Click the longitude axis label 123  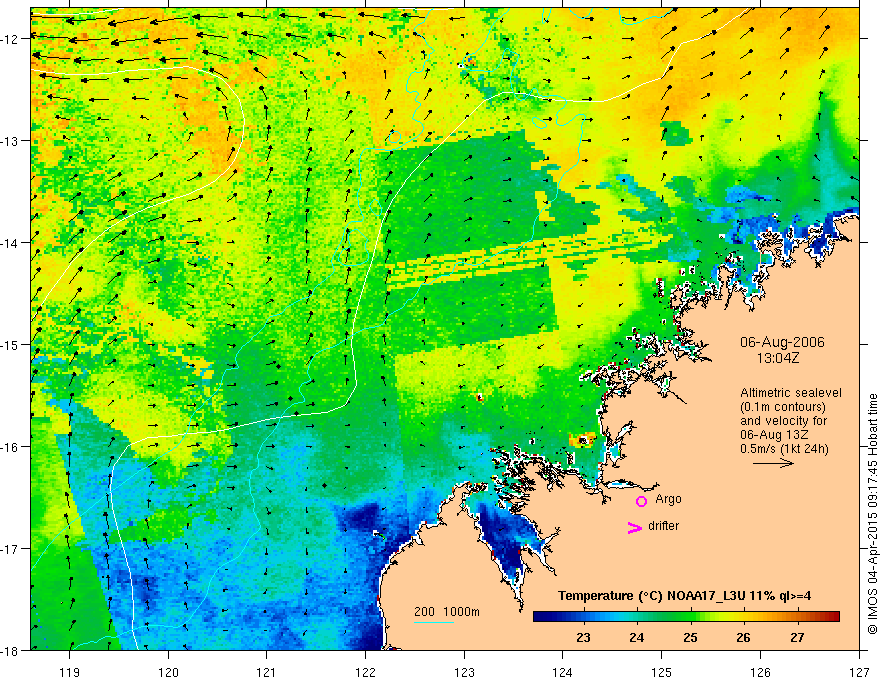point(464,672)
